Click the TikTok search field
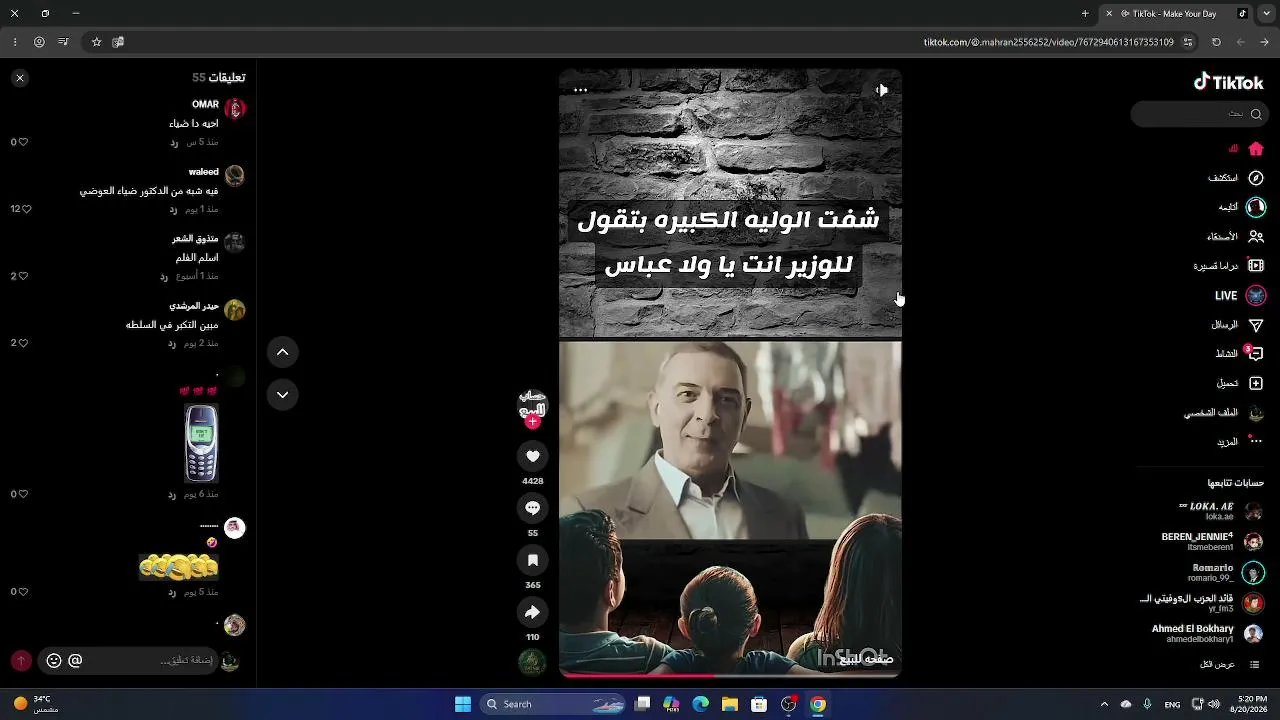The width and height of the screenshot is (1280, 720). click(1198, 114)
